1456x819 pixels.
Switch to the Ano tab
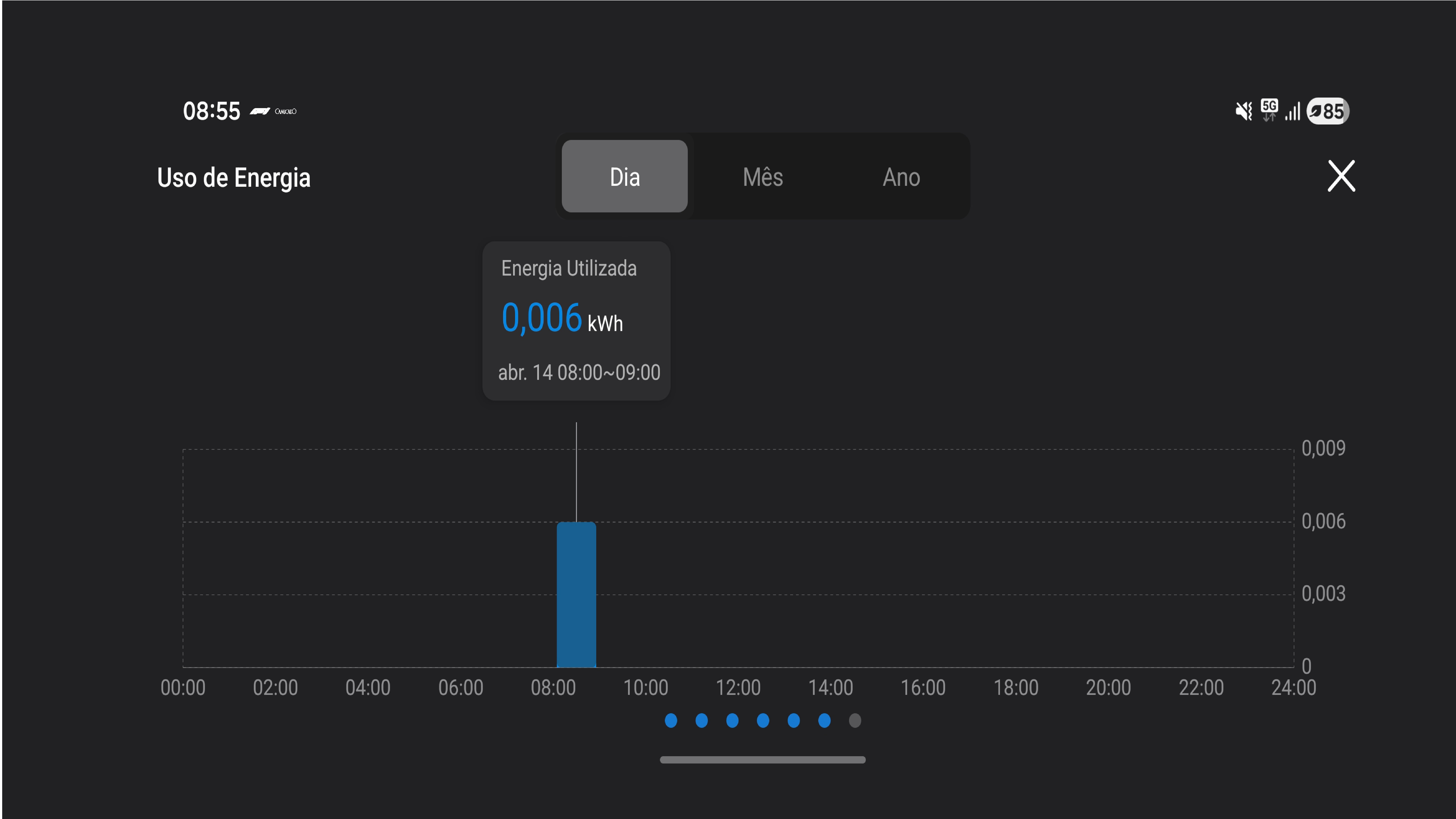(901, 177)
